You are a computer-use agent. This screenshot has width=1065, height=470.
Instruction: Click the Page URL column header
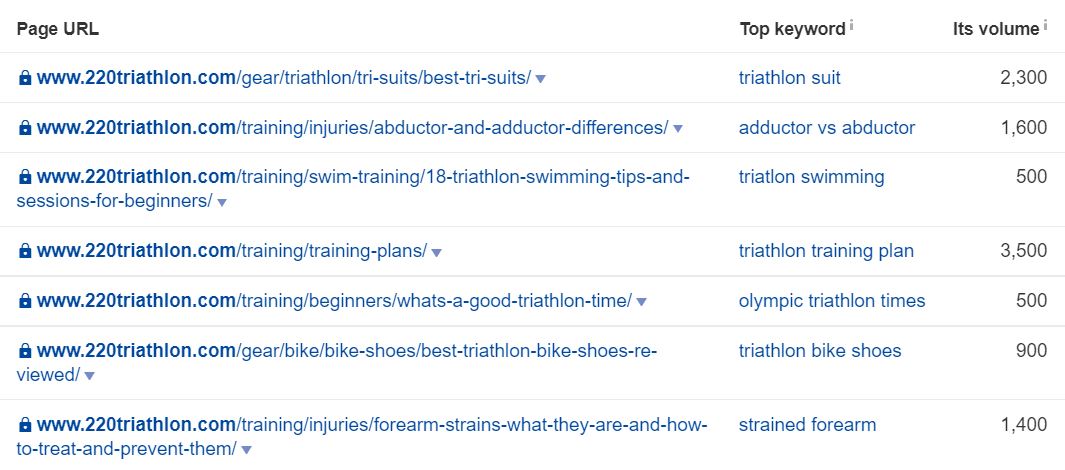point(58,29)
